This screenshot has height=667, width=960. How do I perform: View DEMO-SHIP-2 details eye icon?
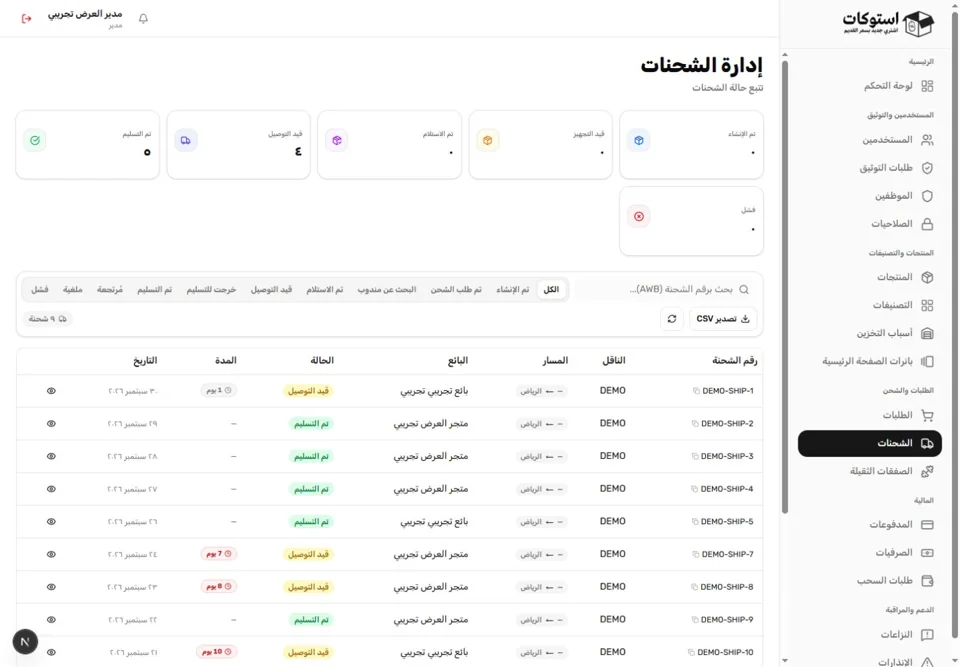[x=51, y=424]
